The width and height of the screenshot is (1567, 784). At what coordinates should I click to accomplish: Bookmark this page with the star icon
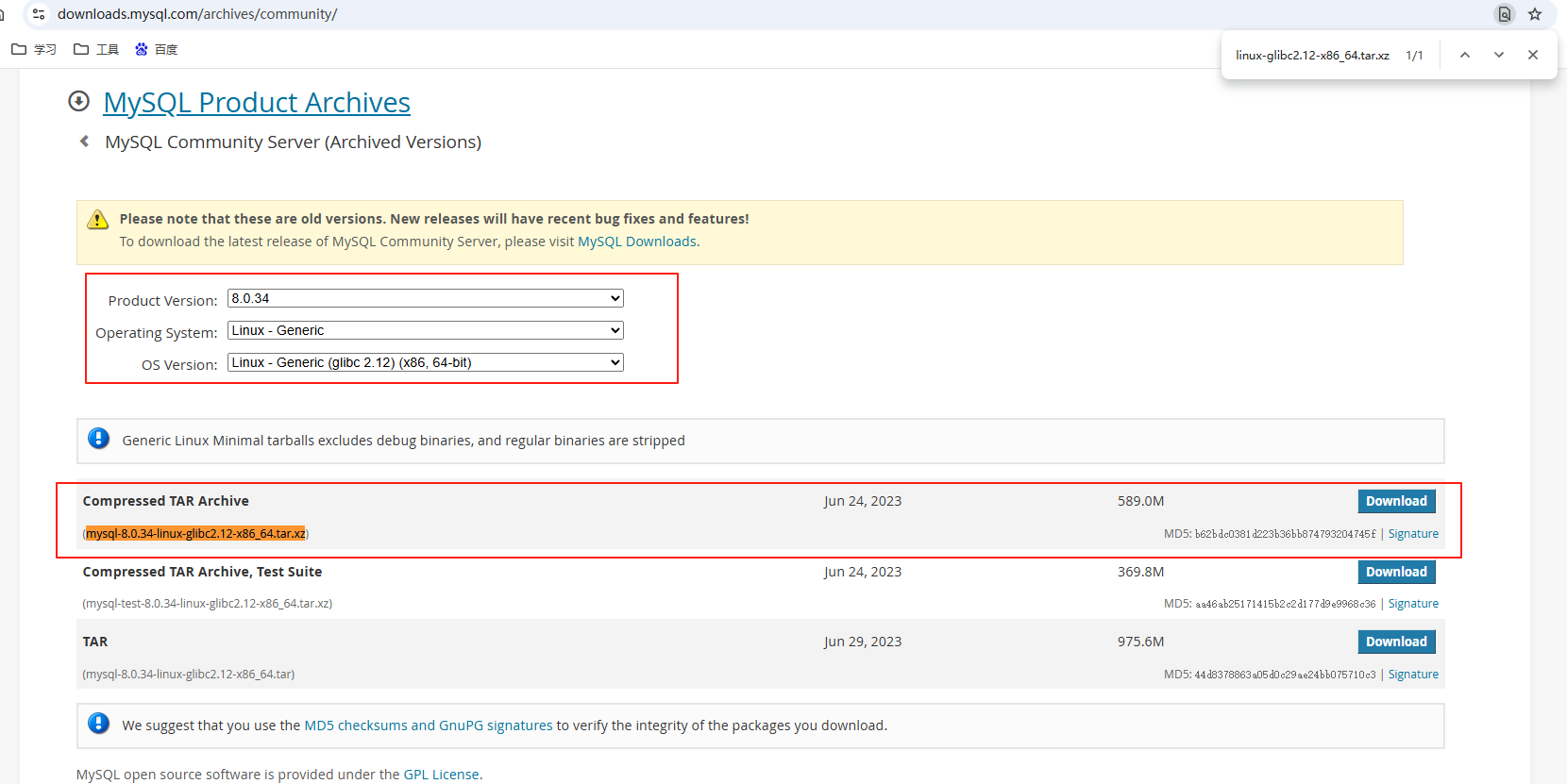(x=1535, y=14)
